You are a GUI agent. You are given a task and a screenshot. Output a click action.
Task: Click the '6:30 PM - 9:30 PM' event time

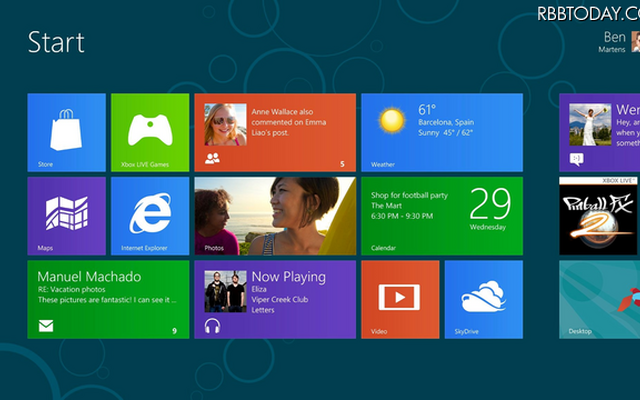click(402, 216)
